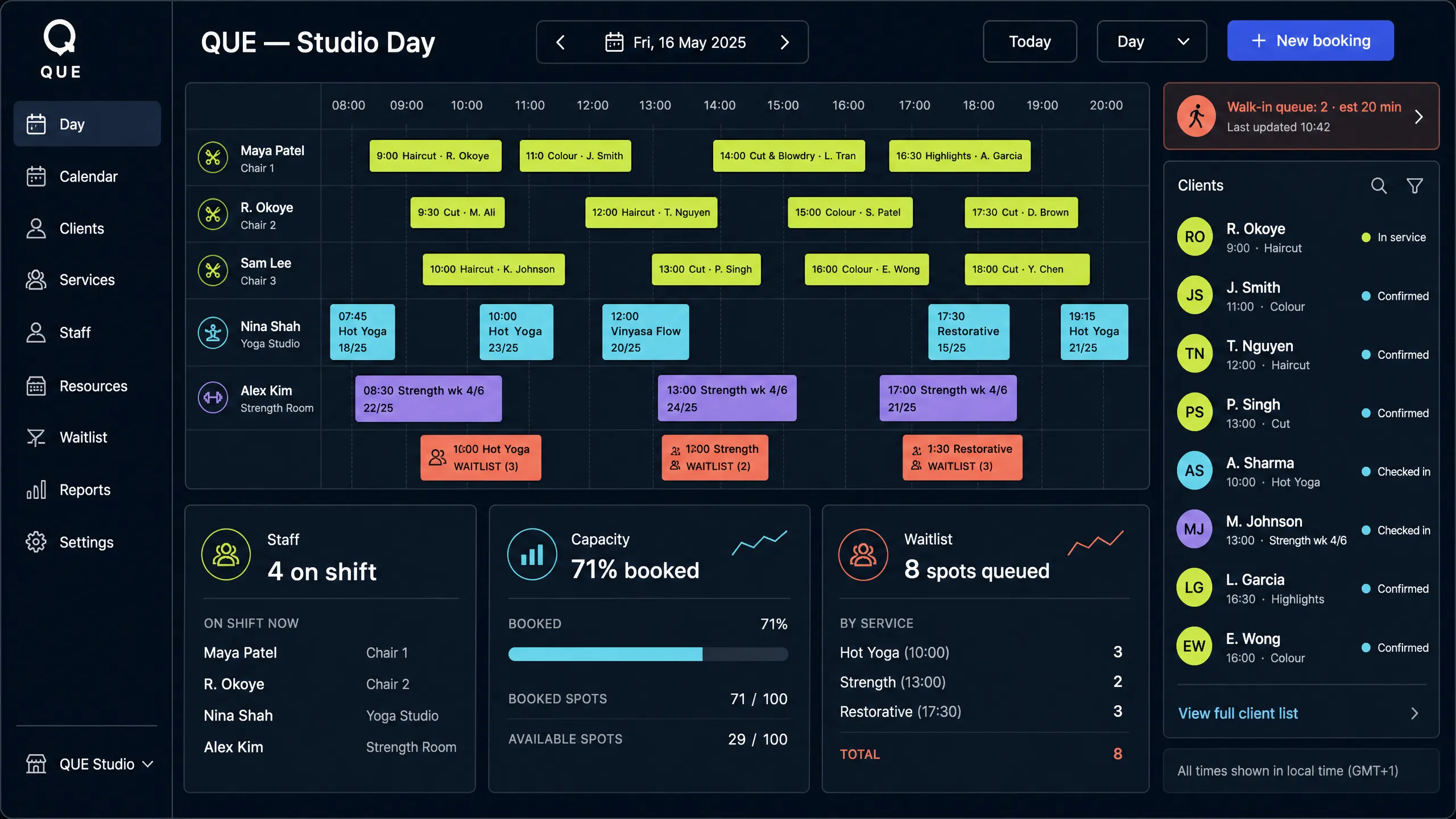Click the Capacity trend sparkline

(759, 543)
